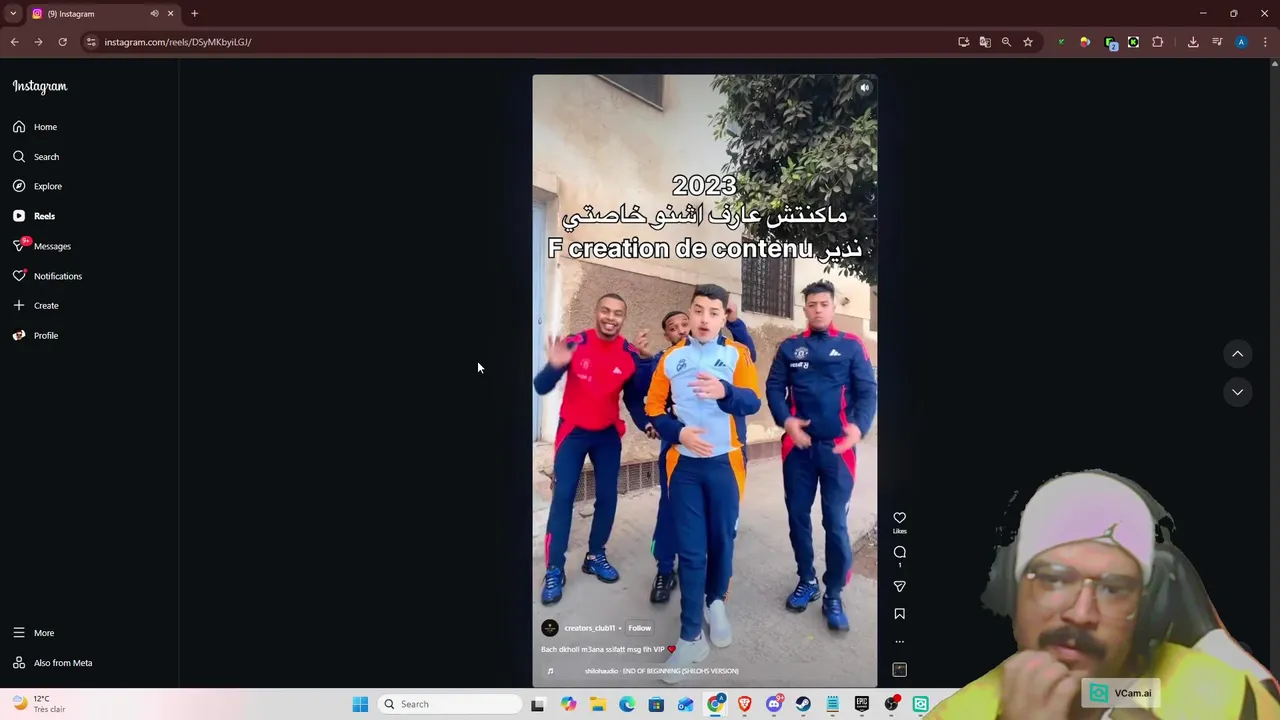Open Steam from the taskbar
The width and height of the screenshot is (1280, 720).
click(x=803, y=704)
